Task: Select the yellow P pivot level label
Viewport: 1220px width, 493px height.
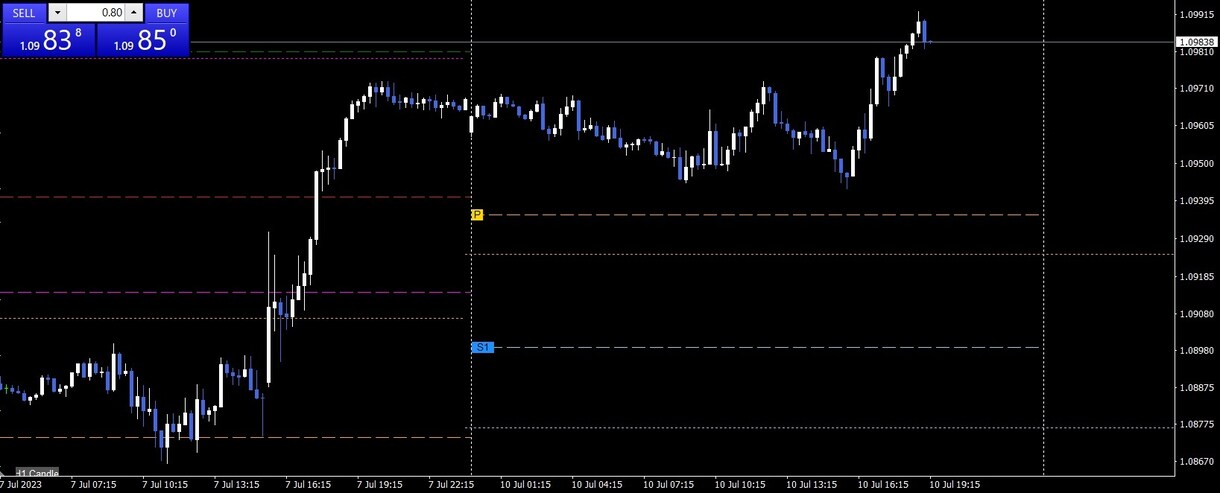Action: [477, 215]
